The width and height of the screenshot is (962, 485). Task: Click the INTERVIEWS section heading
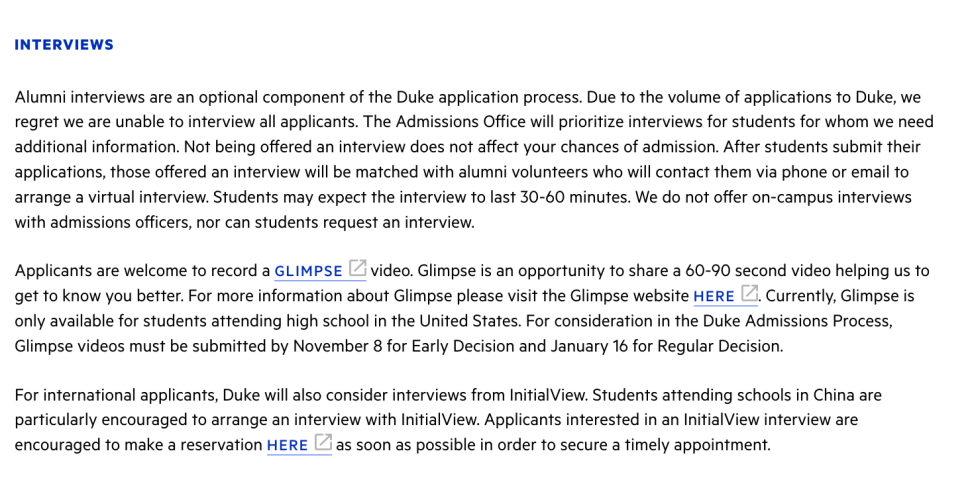point(64,45)
